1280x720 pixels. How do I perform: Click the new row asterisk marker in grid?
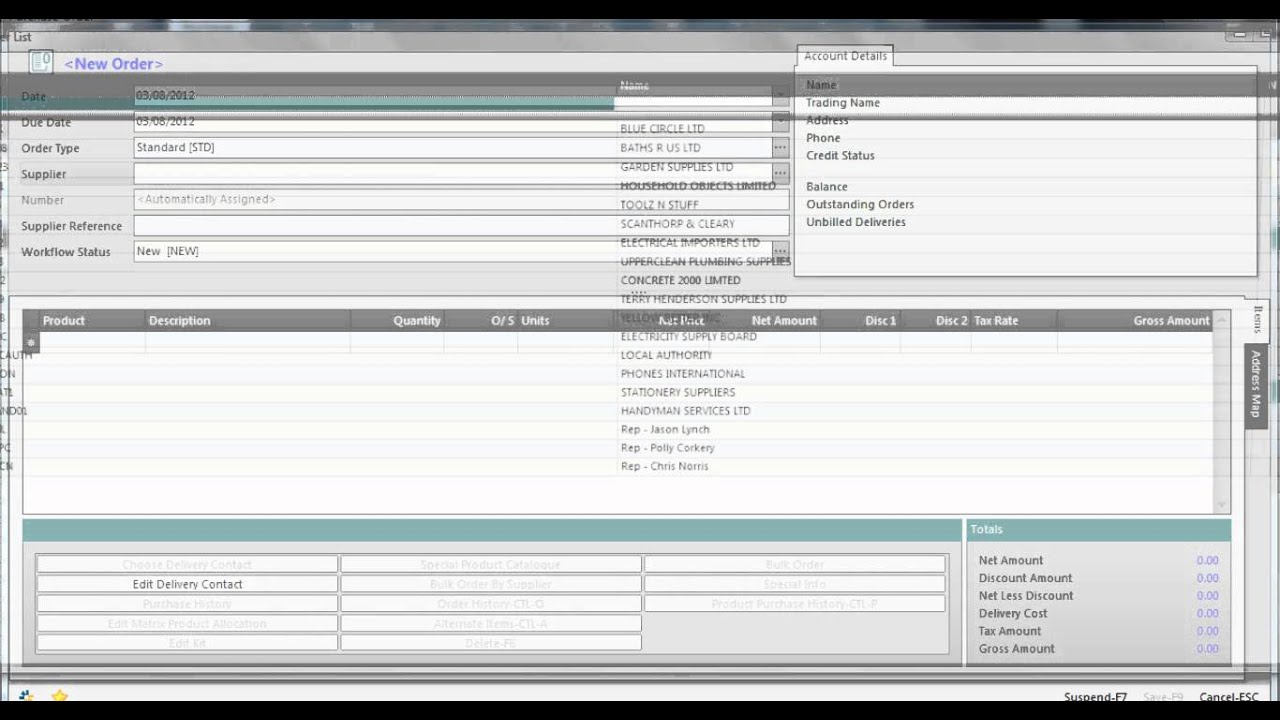coord(31,342)
